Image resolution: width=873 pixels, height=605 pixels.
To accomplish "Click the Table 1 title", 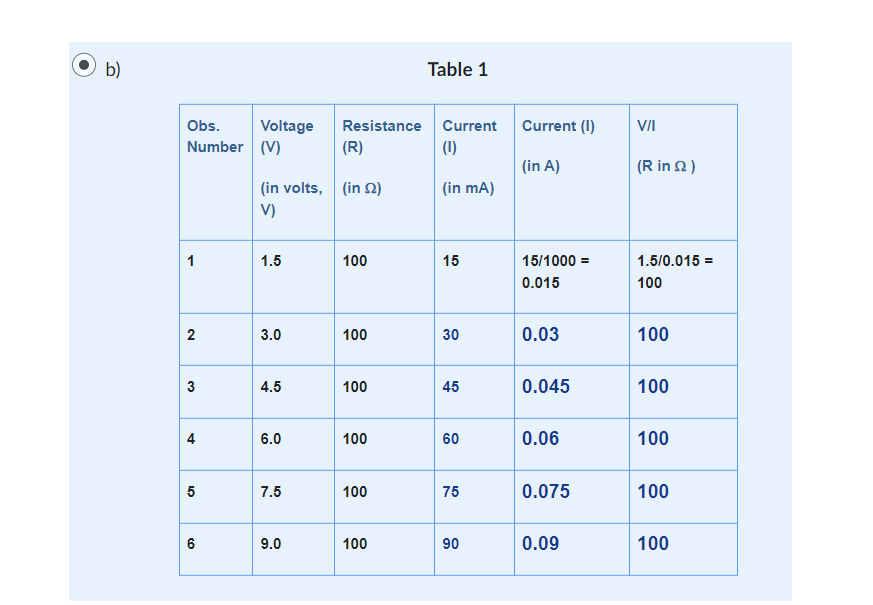I will (458, 70).
